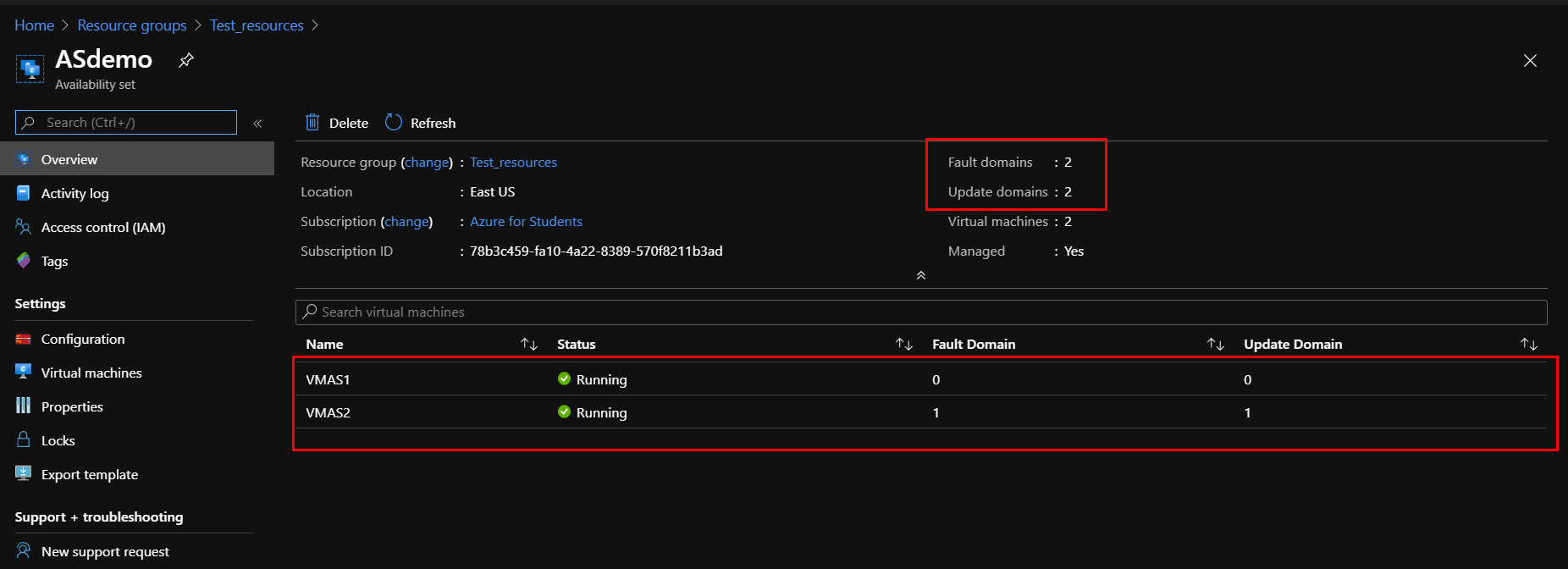Open Access control (IAM) page
This screenshot has height=569, width=1568.
102,227
